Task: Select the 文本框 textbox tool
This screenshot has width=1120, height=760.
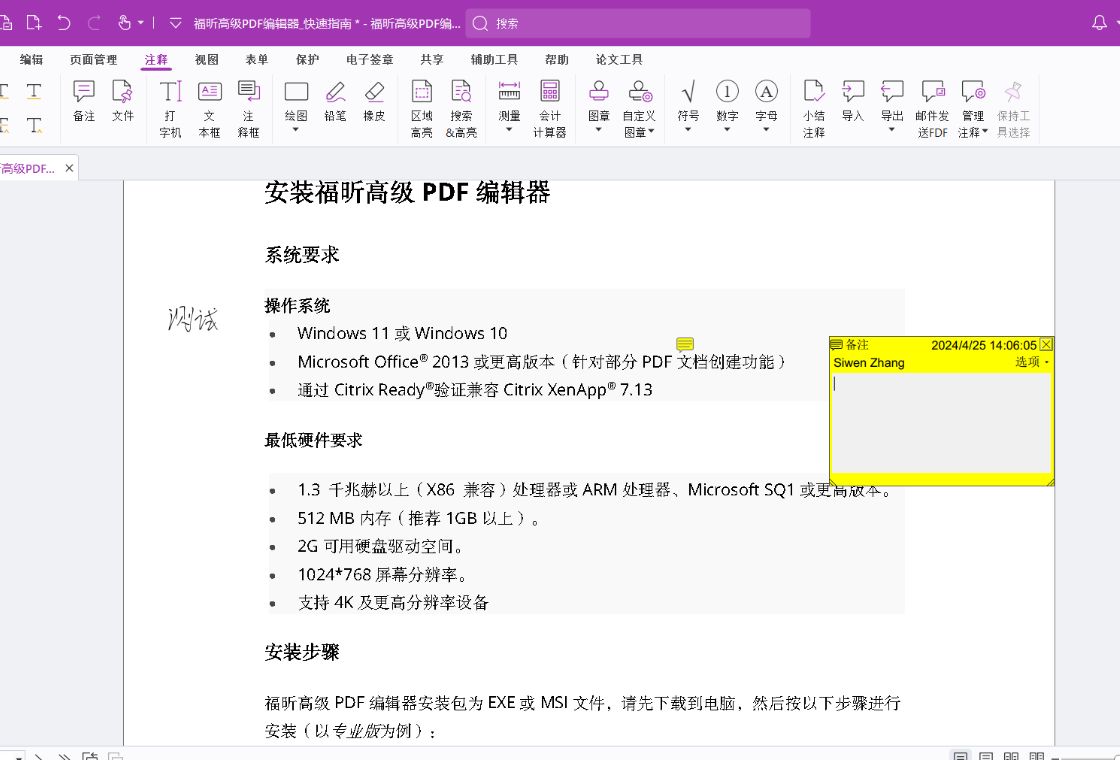Action: pyautogui.click(x=209, y=109)
